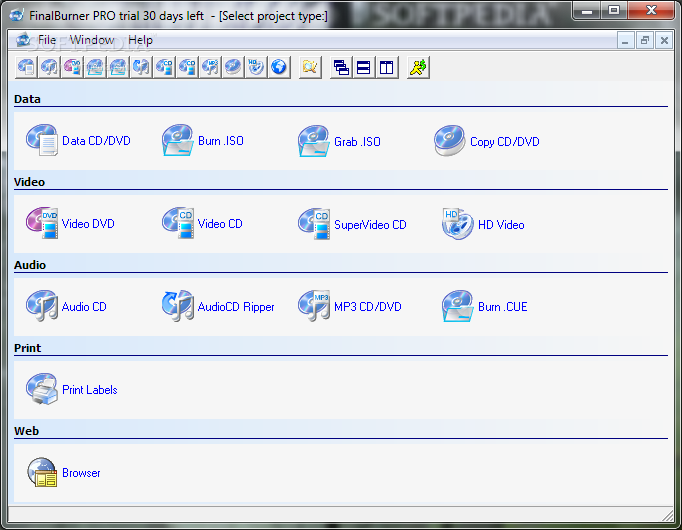Image resolution: width=682 pixels, height=530 pixels.
Task: Tile windows horizontally via toolbar icon
Action: [x=364, y=67]
